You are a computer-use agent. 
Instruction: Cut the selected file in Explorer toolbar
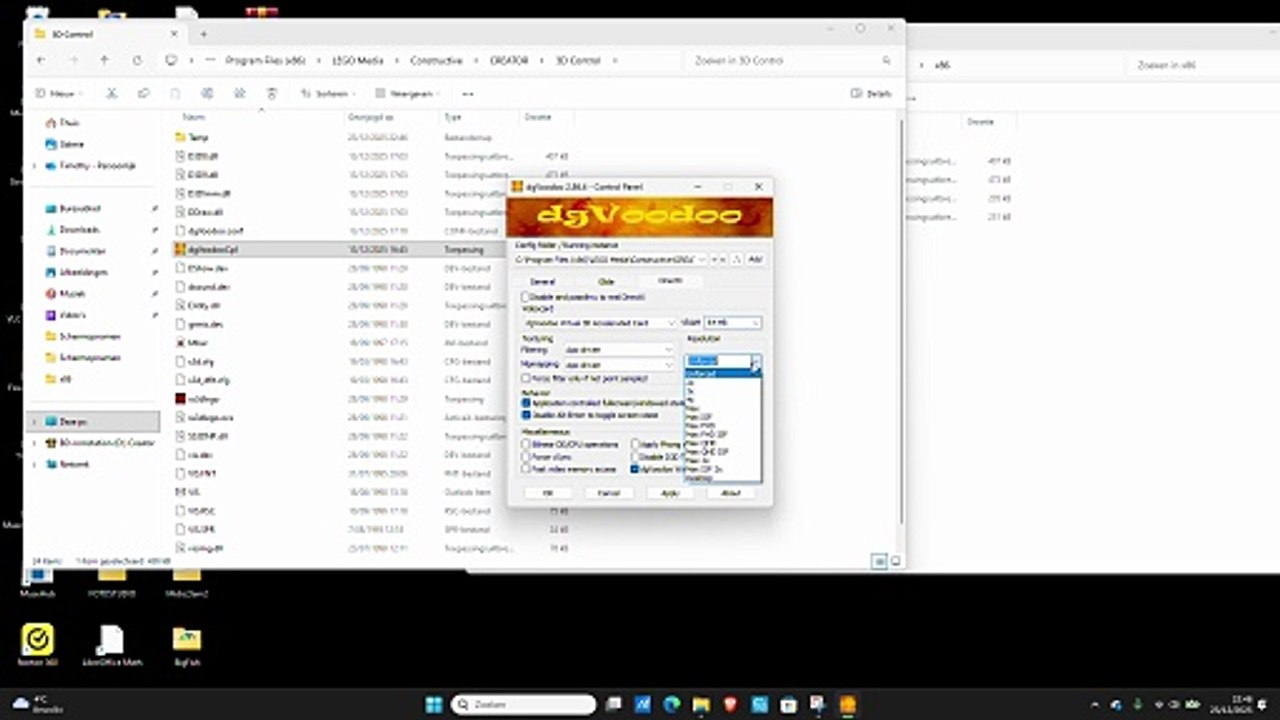(x=111, y=93)
